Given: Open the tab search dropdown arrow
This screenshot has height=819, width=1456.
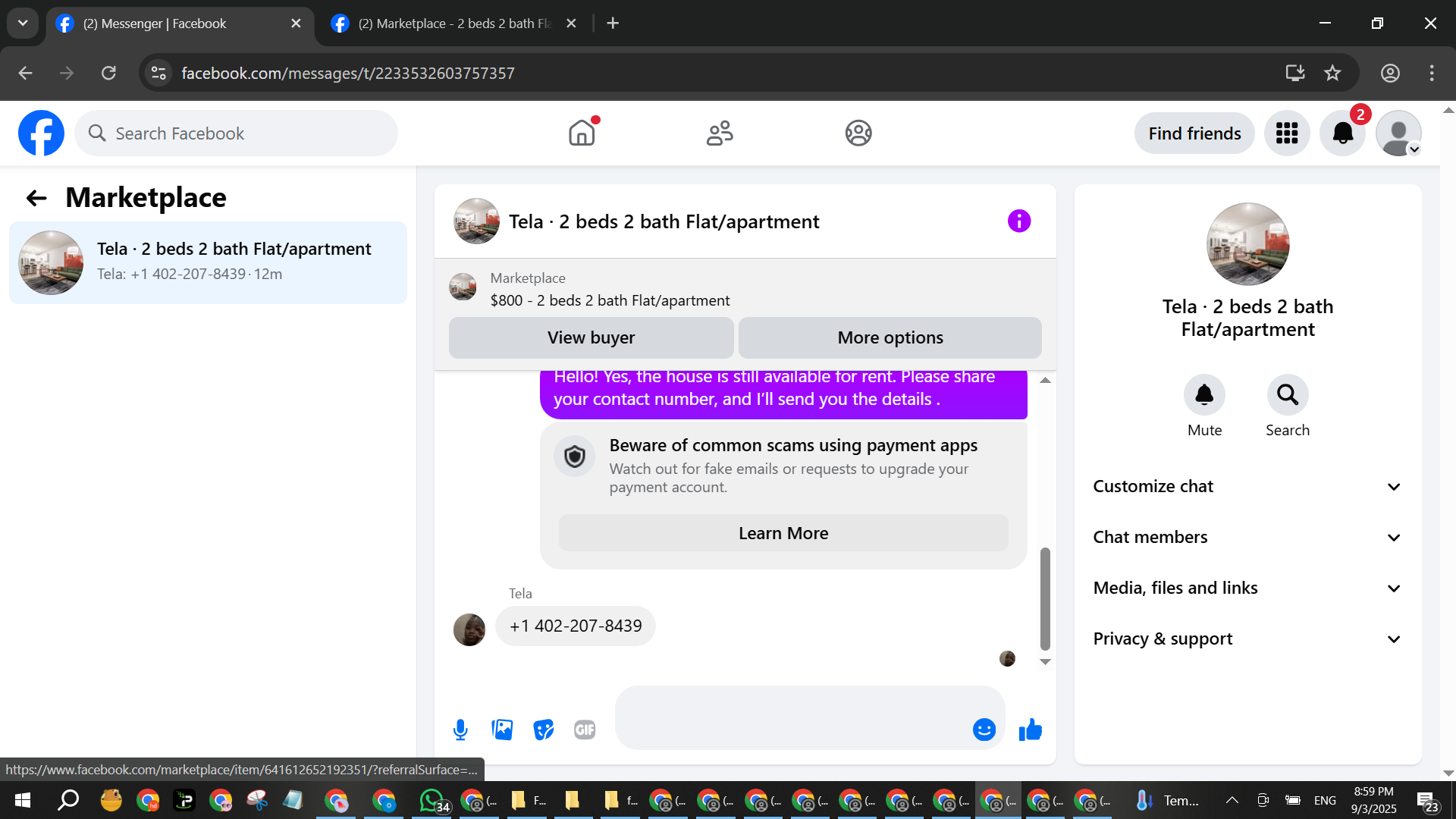Looking at the screenshot, I should point(23,24).
